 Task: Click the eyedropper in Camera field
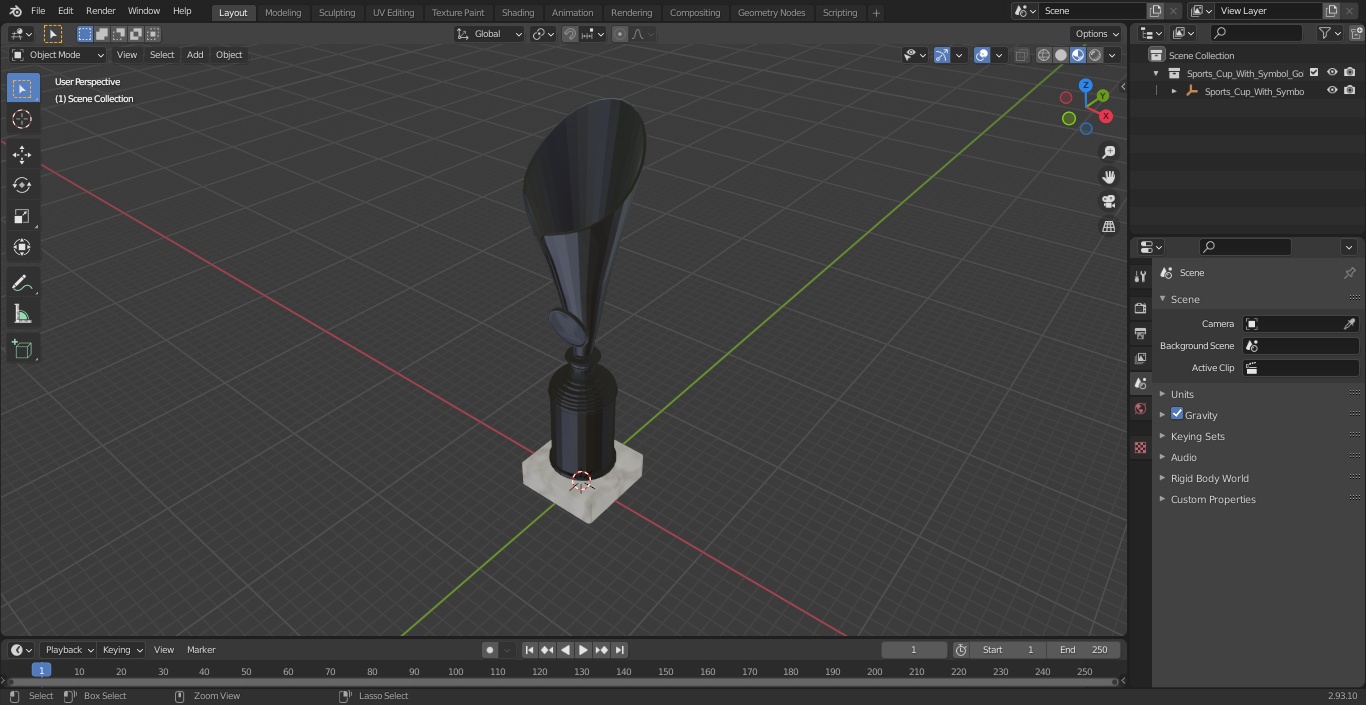tap(1349, 324)
